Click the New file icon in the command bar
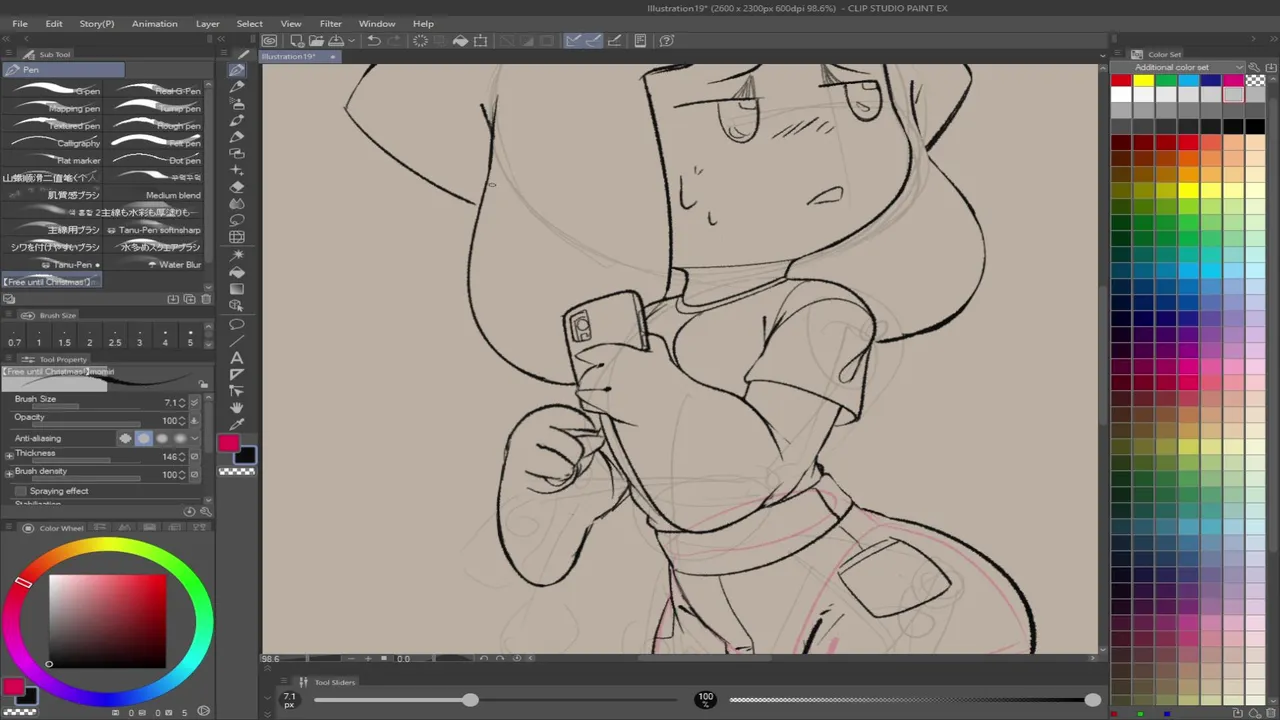This screenshot has height=720, width=1280. (x=297, y=41)
